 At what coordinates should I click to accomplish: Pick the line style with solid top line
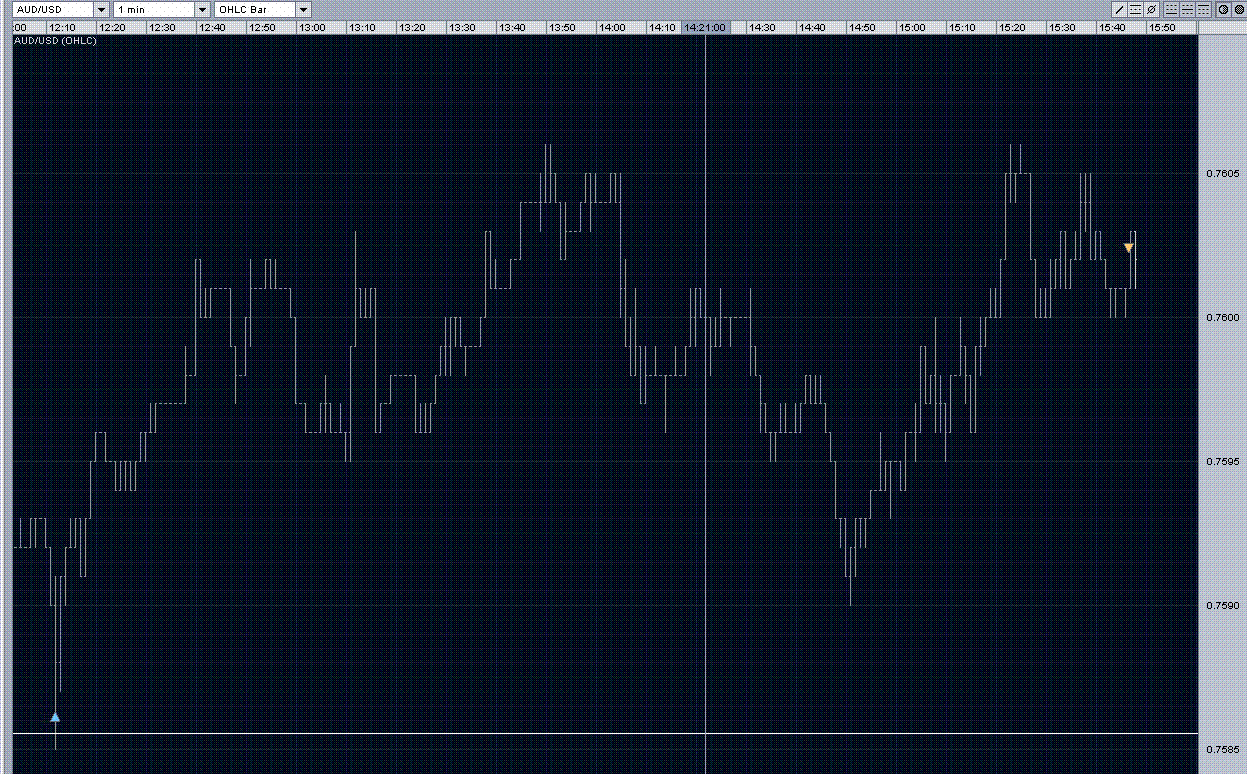coord(1203,9)
